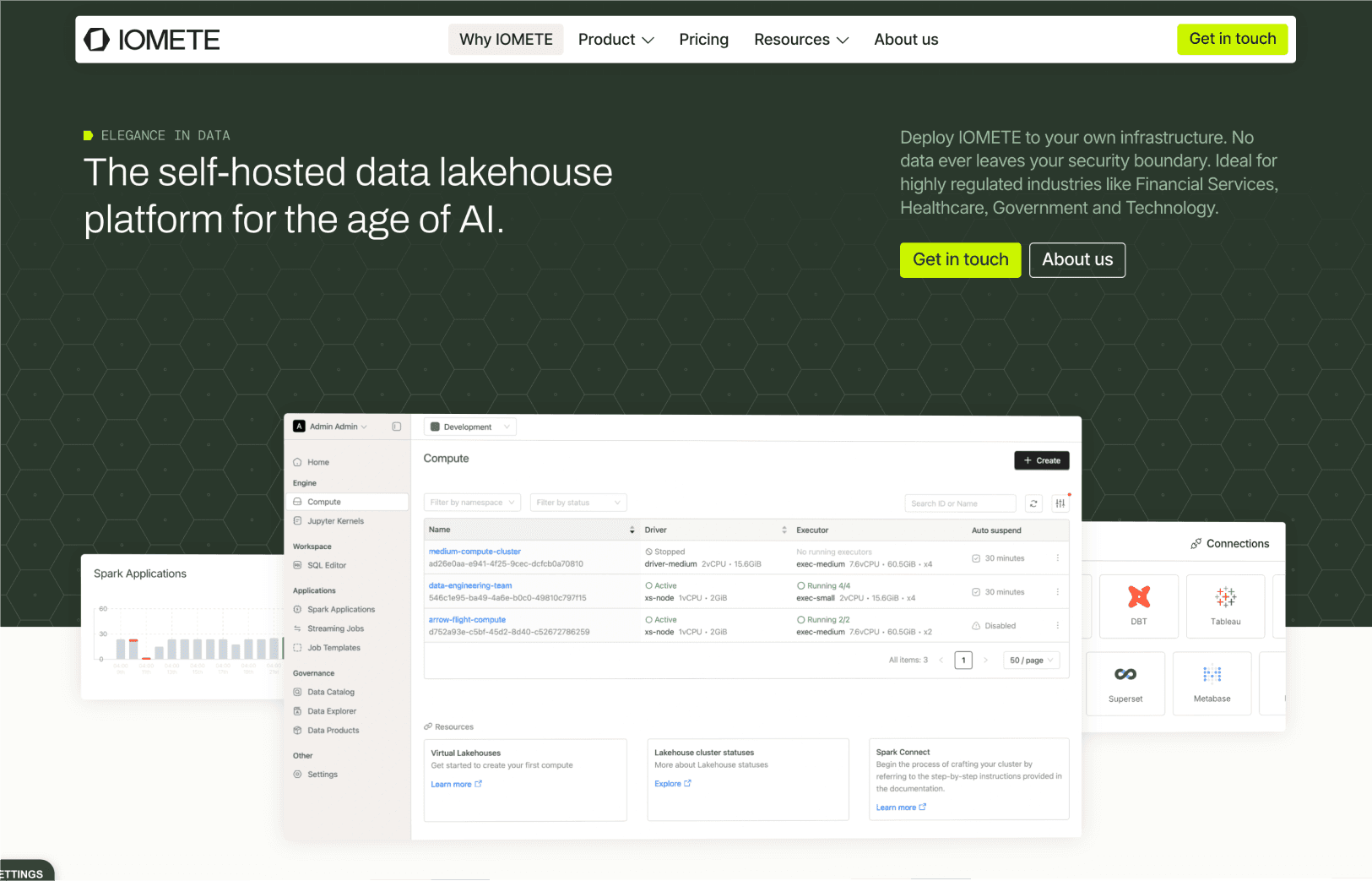Image resolution: width=1372 pixels, height=881 pixels.
Task: Open the Settings gear icon under Other
Action: pyautogui.click(x=297, y=775)
